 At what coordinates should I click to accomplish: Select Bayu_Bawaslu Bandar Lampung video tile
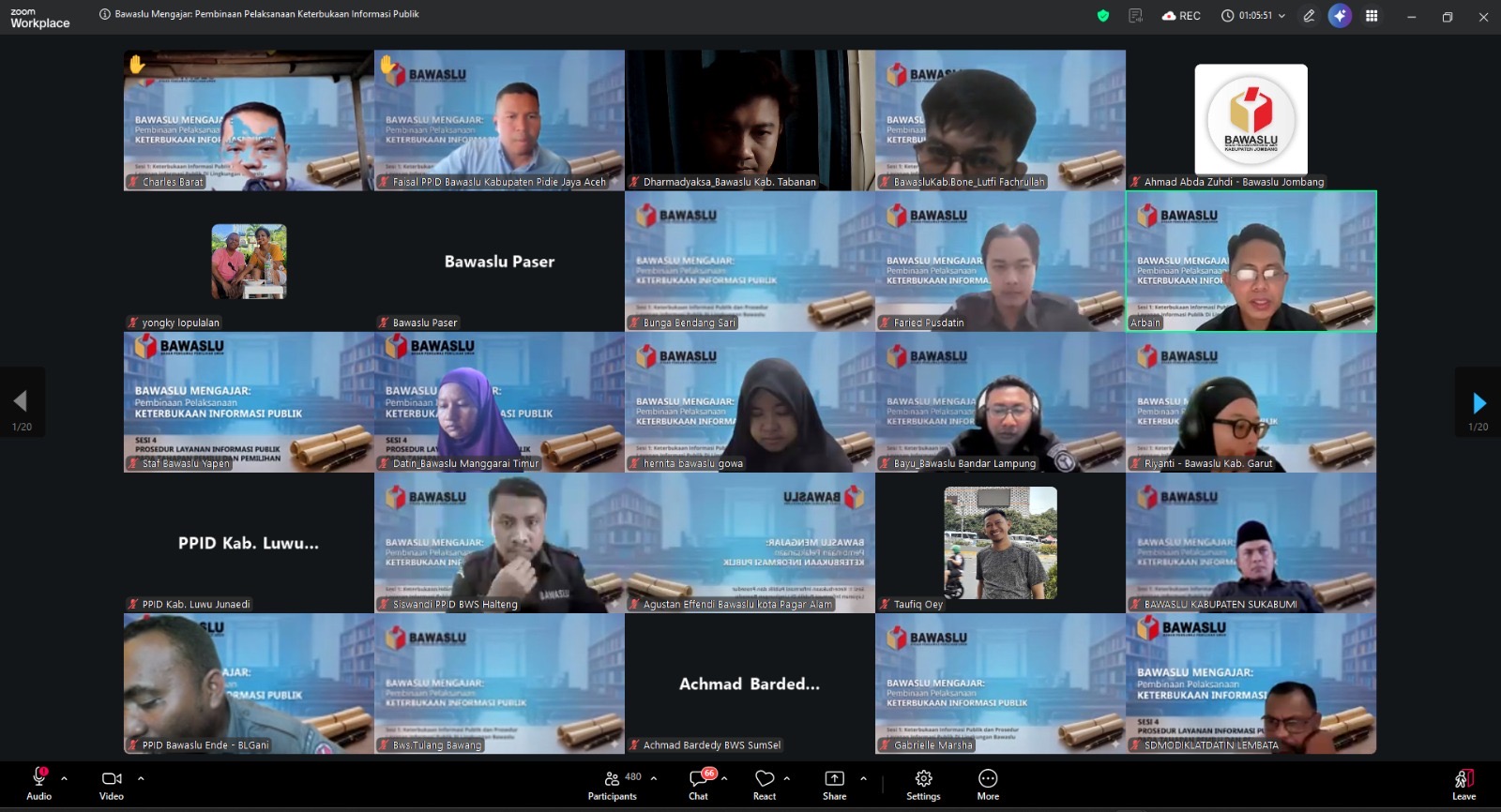click(1001, 402)
